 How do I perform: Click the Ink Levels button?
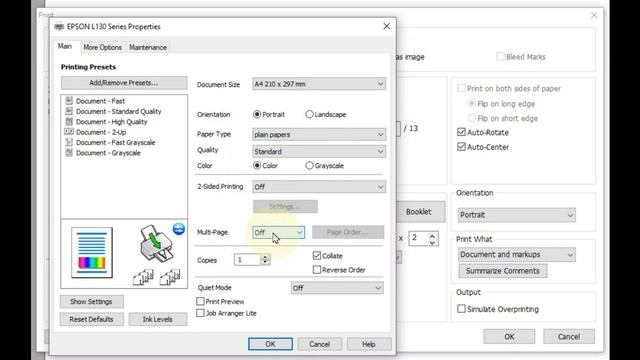(x=158, y=319)
